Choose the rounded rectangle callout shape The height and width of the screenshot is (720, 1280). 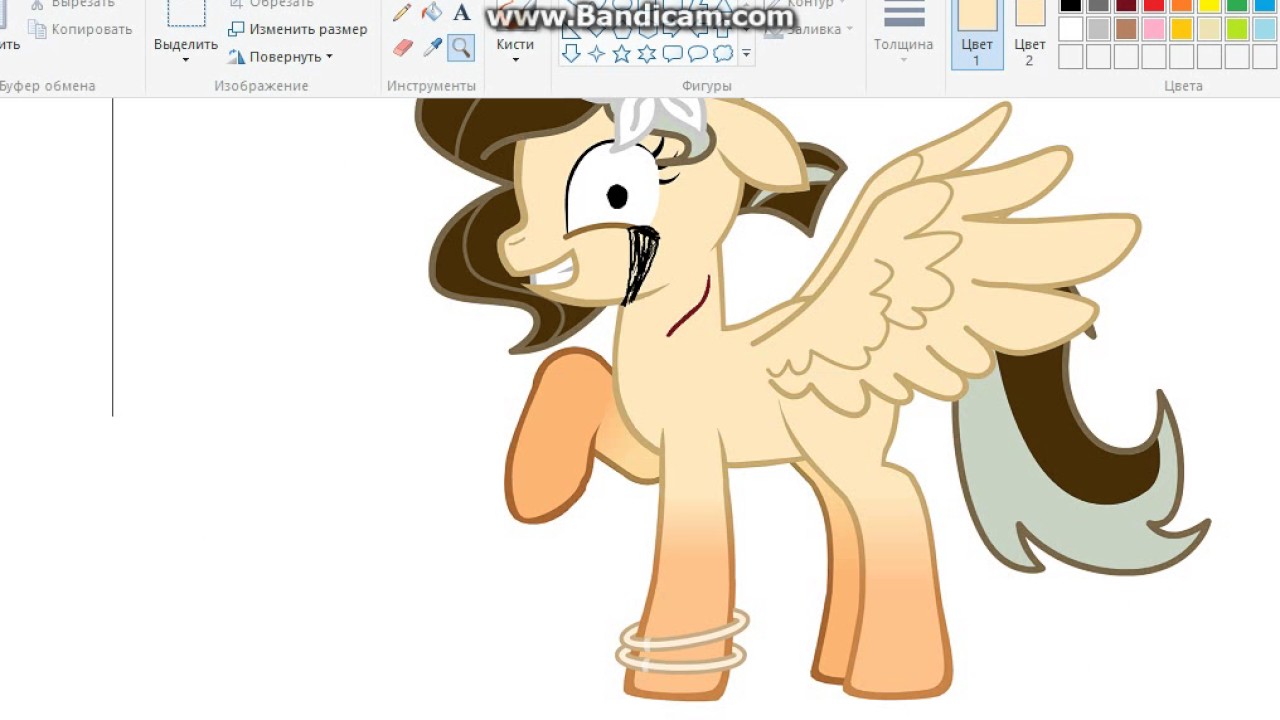672,53
